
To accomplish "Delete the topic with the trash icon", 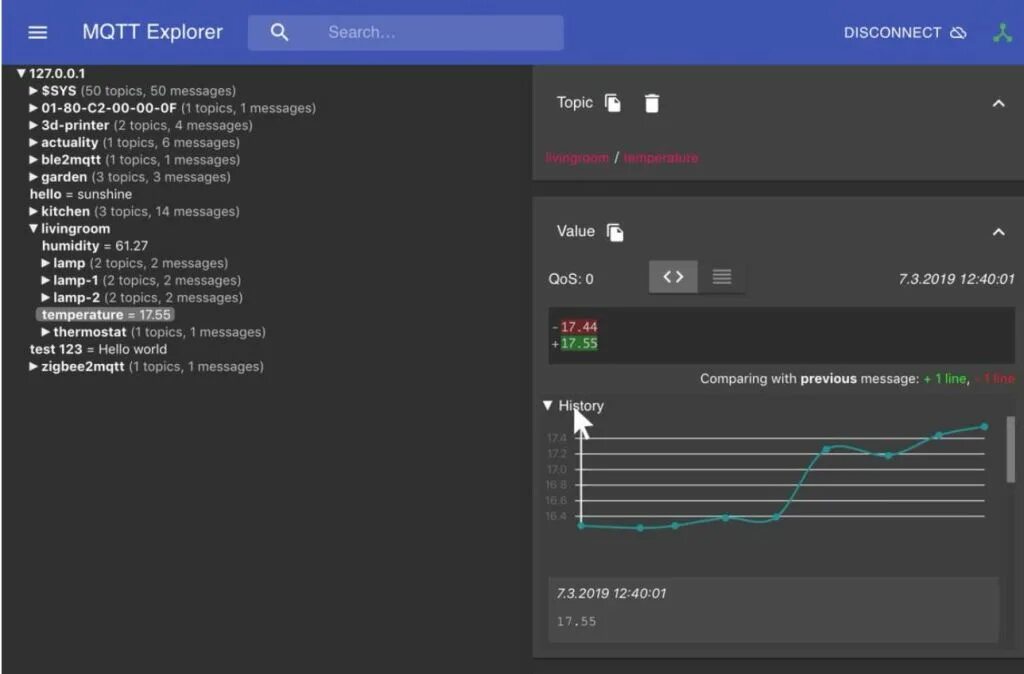I will (652, 103).
